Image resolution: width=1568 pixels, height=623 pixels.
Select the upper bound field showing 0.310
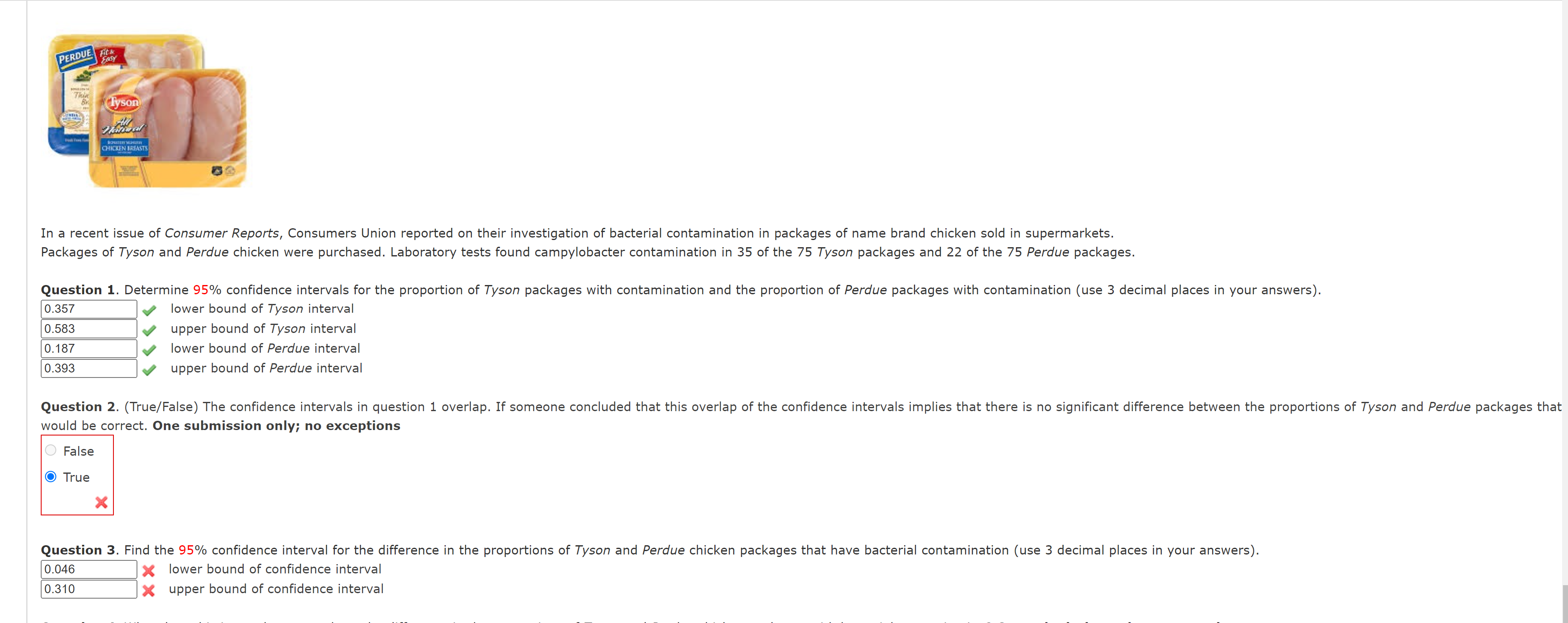[x=88, y=589]
